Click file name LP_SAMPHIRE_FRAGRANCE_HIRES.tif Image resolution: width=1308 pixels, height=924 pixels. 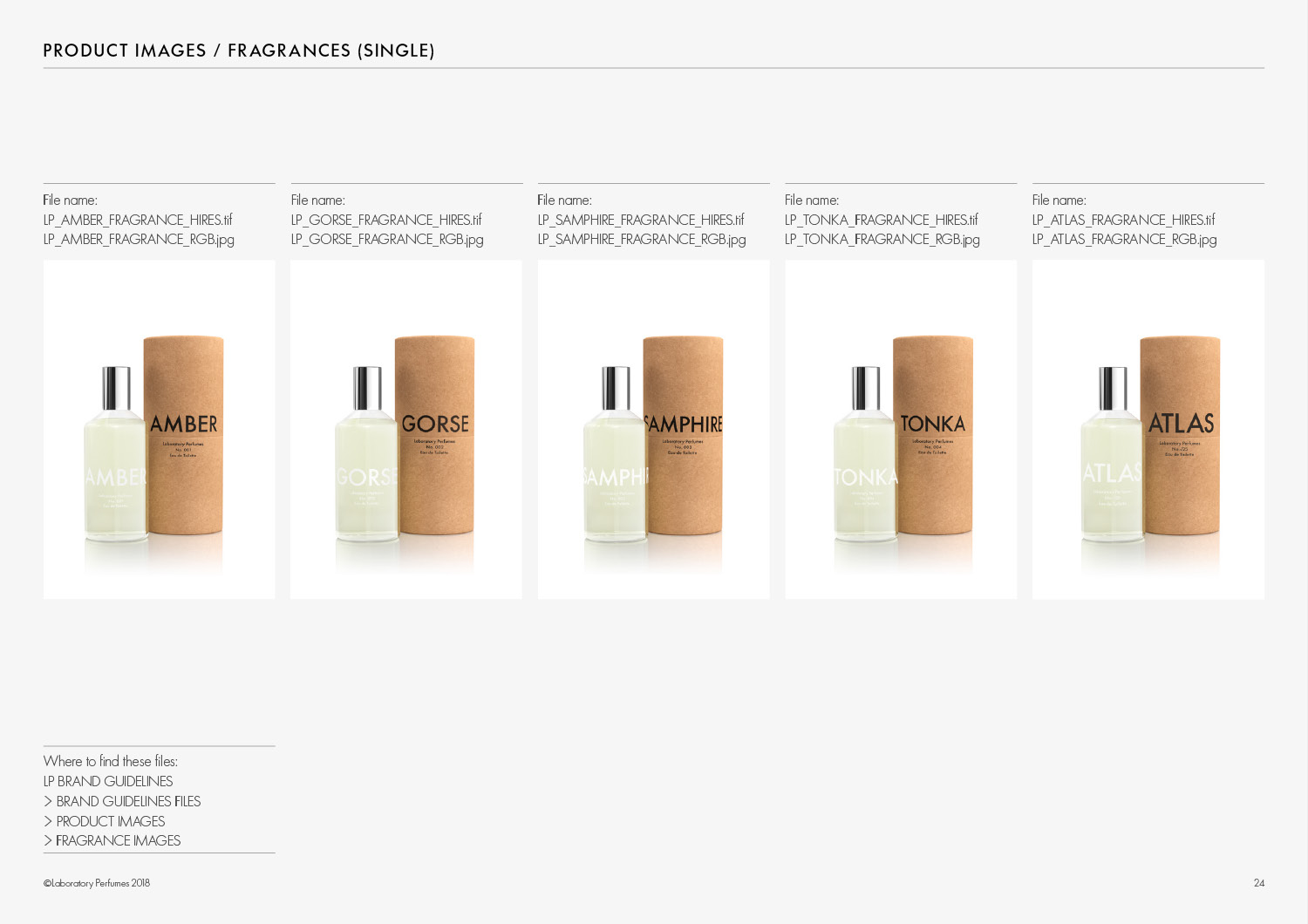pos(641,220)
